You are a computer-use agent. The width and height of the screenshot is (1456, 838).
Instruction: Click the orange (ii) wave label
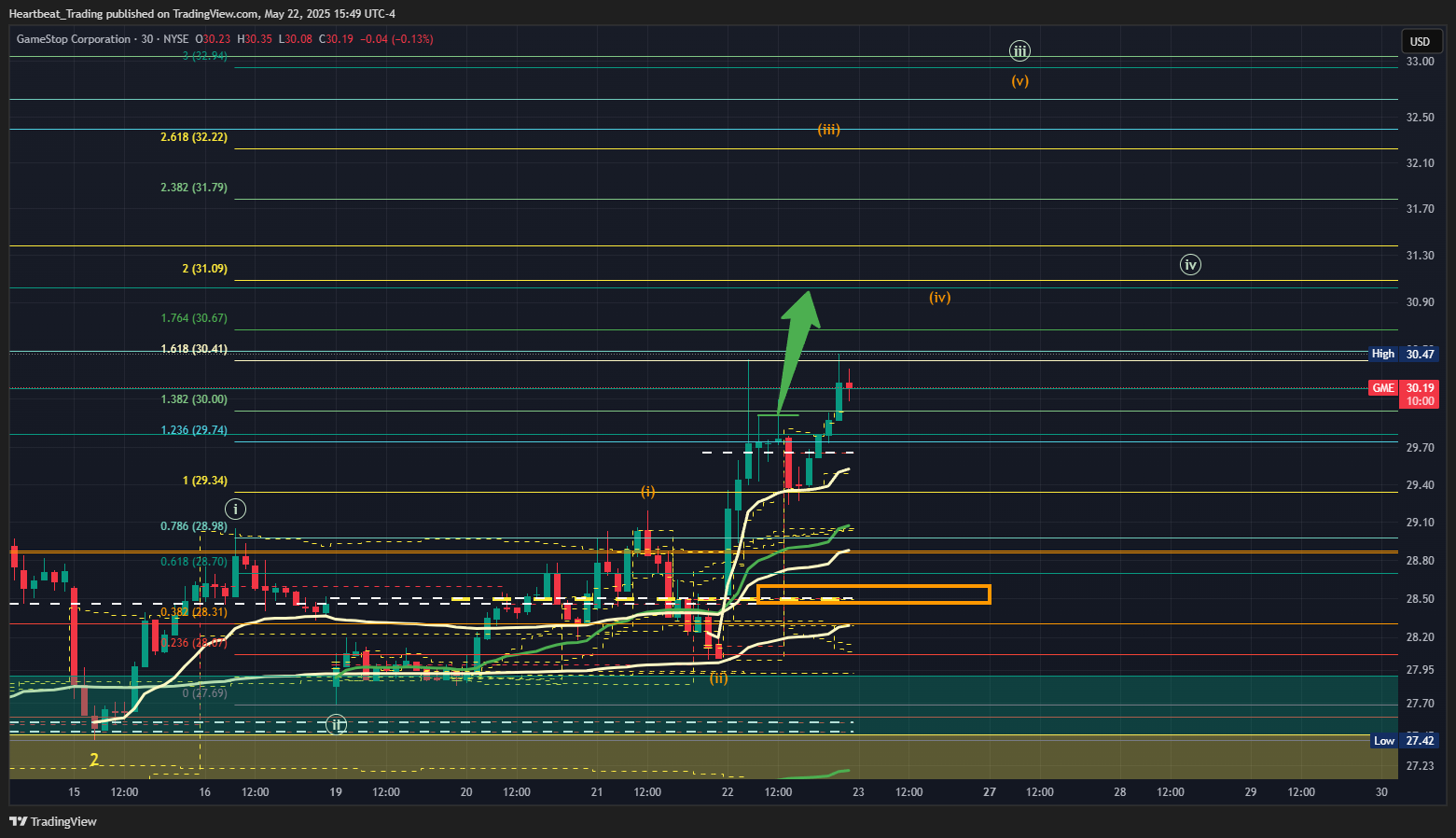pyautogui.click(x=719, y=678)
